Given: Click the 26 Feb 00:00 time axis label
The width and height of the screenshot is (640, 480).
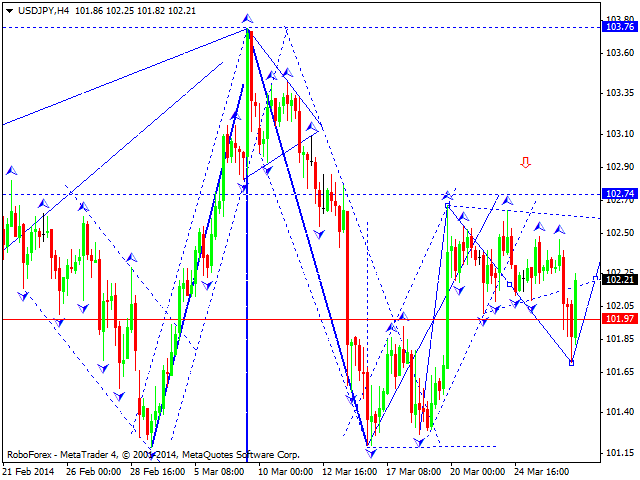Looking at the screenshot, I should [93, 471].
